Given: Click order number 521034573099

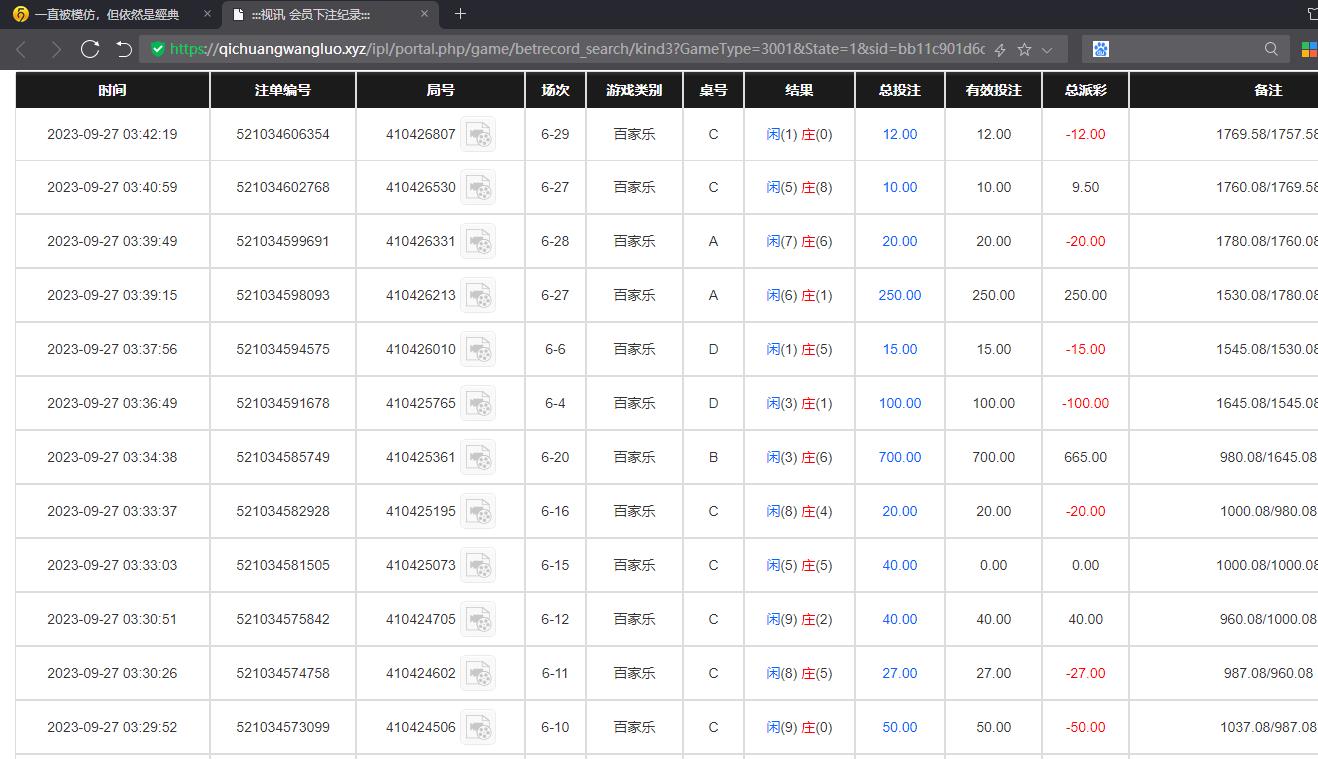Looking at the screenshot, I should click(x=283, y=728).
